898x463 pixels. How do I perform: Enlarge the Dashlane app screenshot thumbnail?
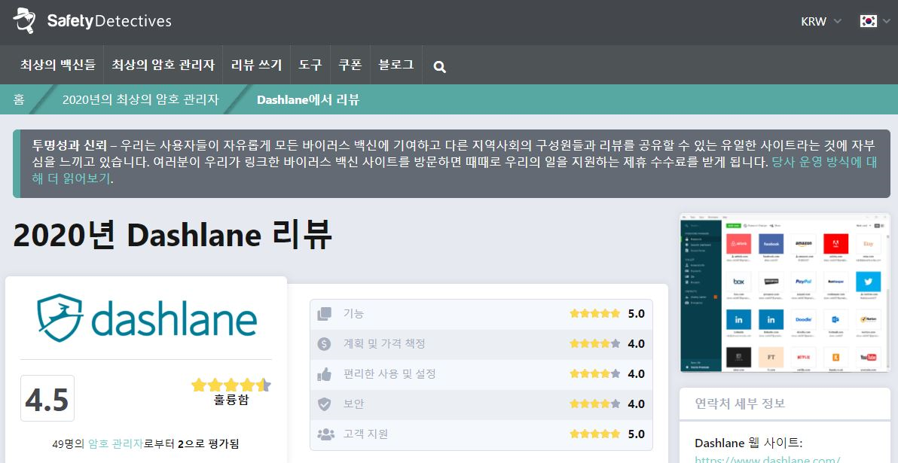pyautogui.click(x=785, y=293)
